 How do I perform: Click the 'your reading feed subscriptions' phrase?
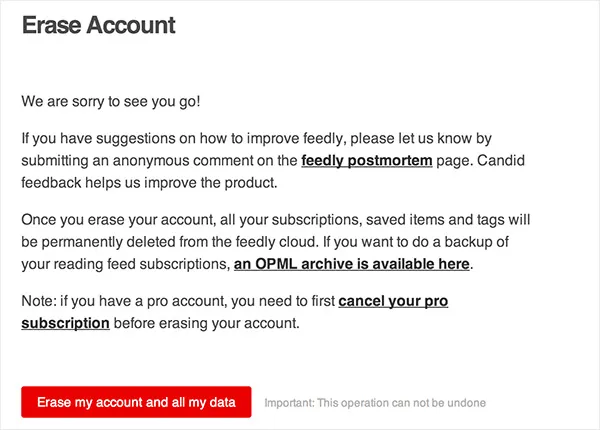coord(125,264)
